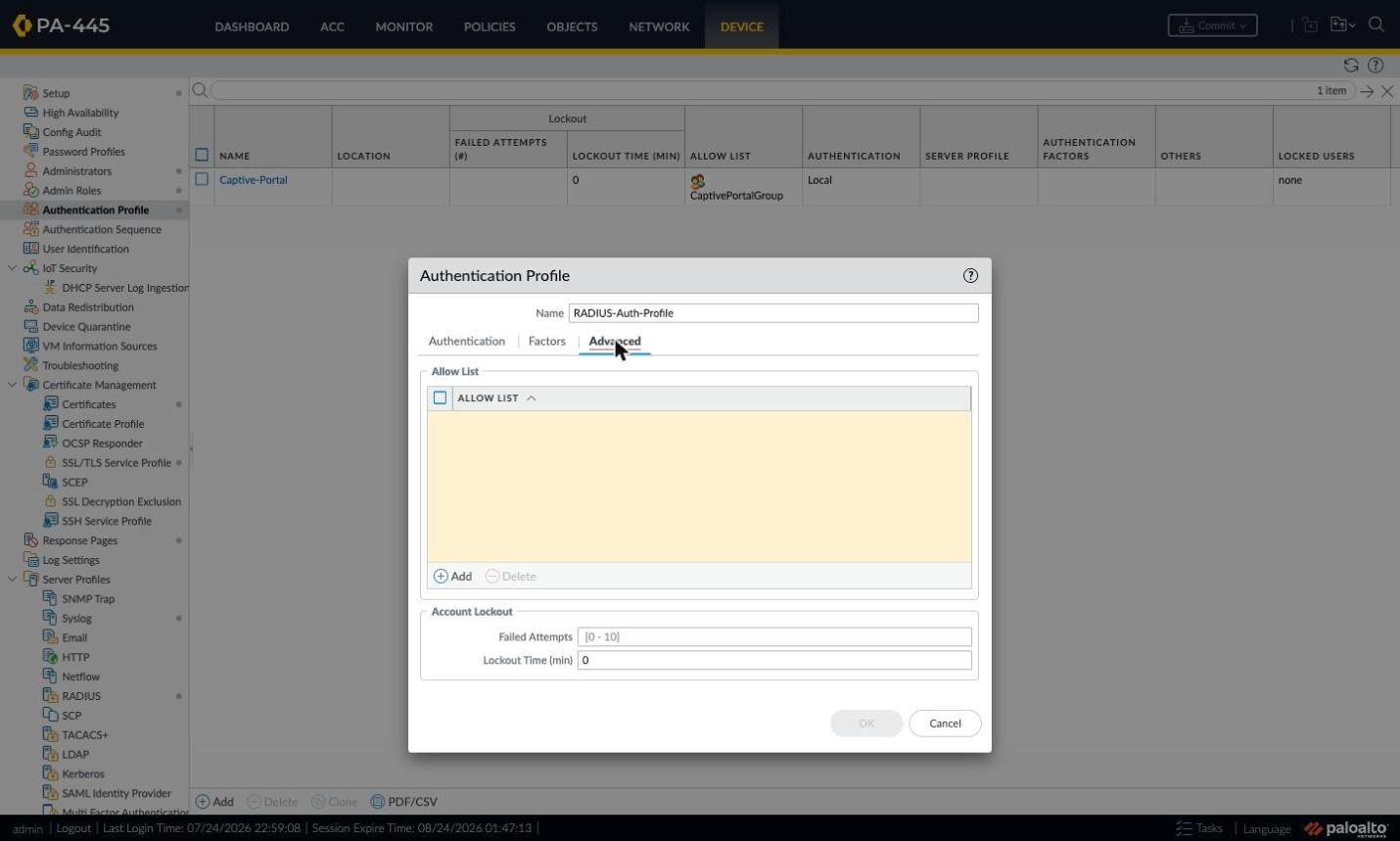The image size is (1400, 841).
Task: Click the Tasks icon in the status bar
Action: (x=1184, y=828)
